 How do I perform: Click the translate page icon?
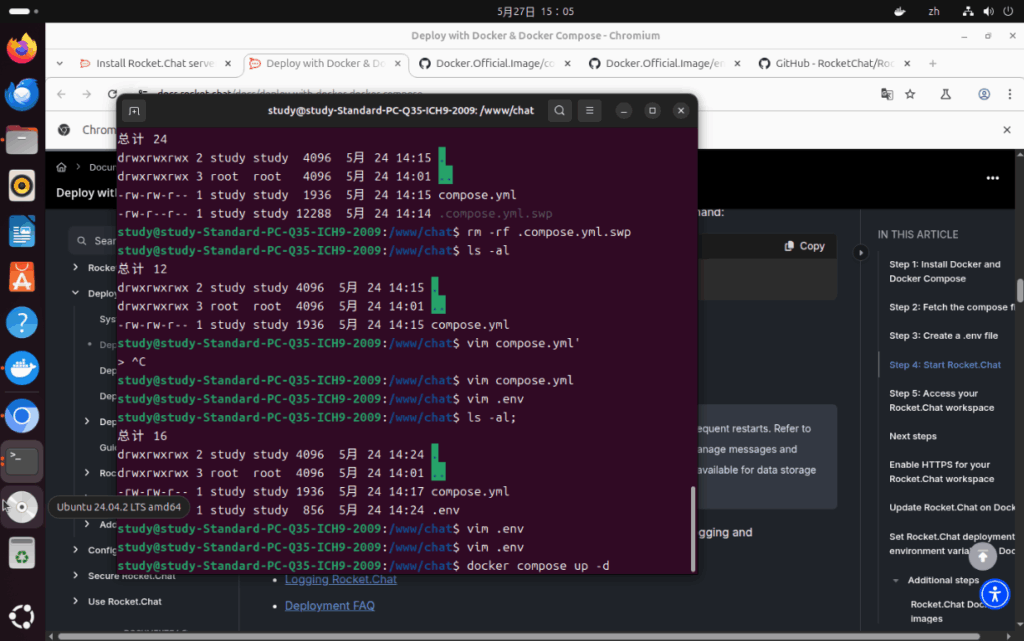tap(886, 95)
